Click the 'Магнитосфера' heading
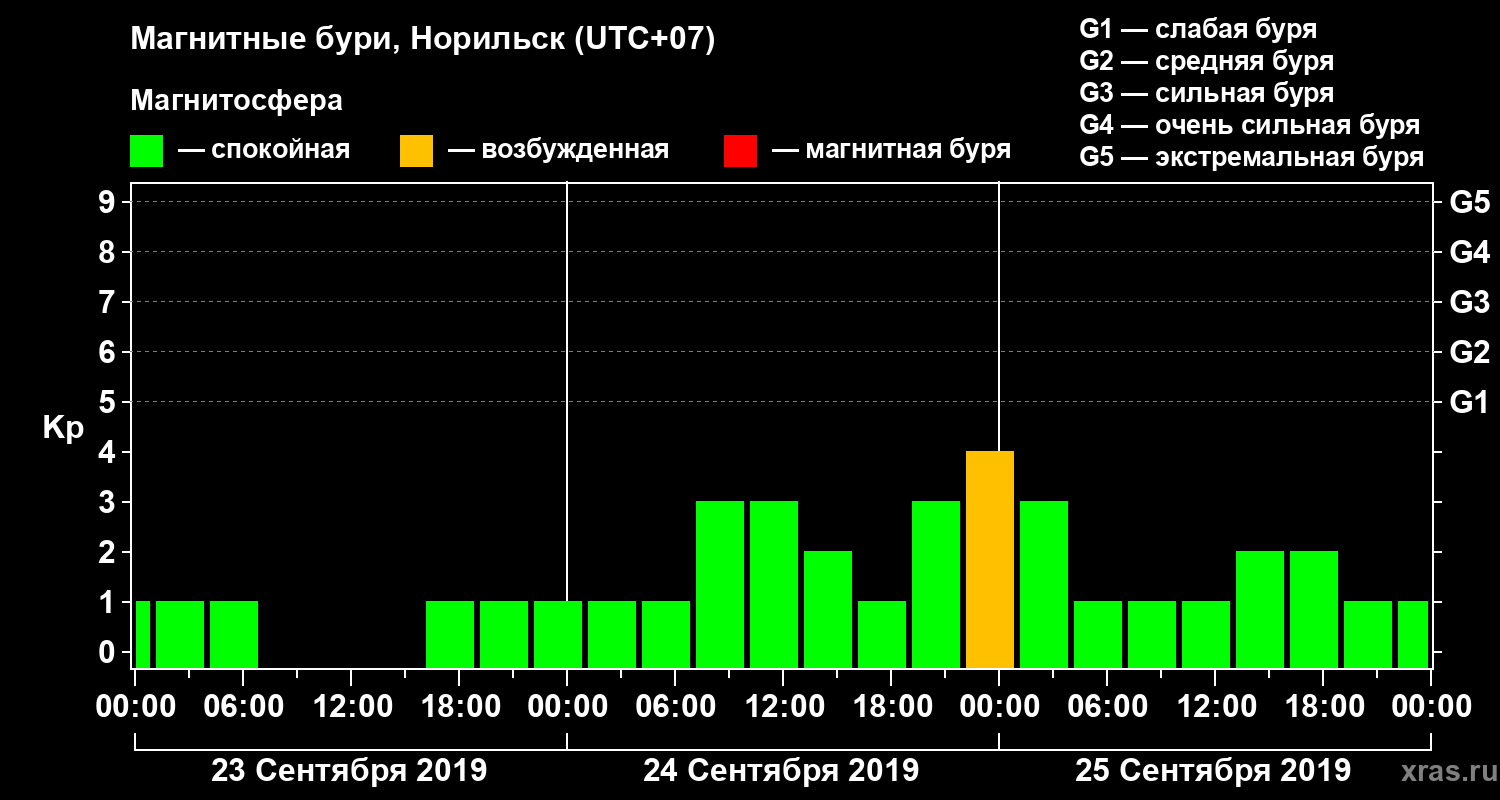The image size is (1500, 800). (236, 101)
